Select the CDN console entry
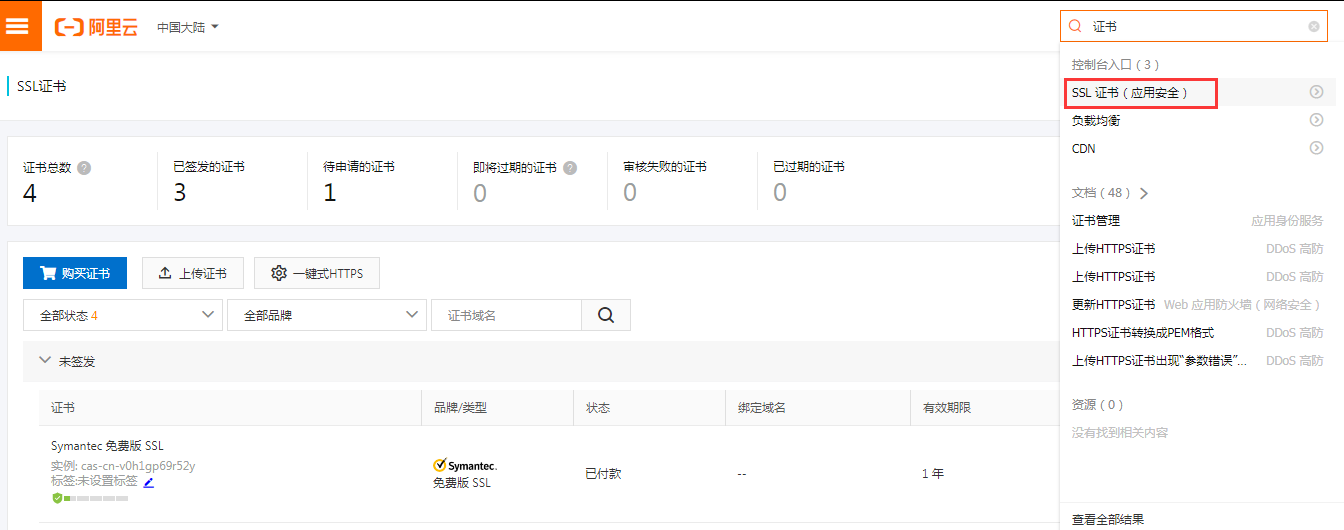Screen dimensions: 1344x530 [1083, 148]
